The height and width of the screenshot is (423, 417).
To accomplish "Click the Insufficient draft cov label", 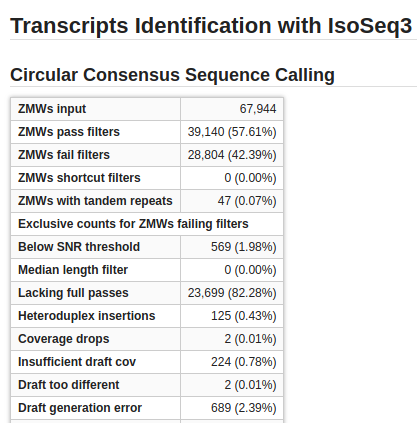I will (x=77, y=362).
